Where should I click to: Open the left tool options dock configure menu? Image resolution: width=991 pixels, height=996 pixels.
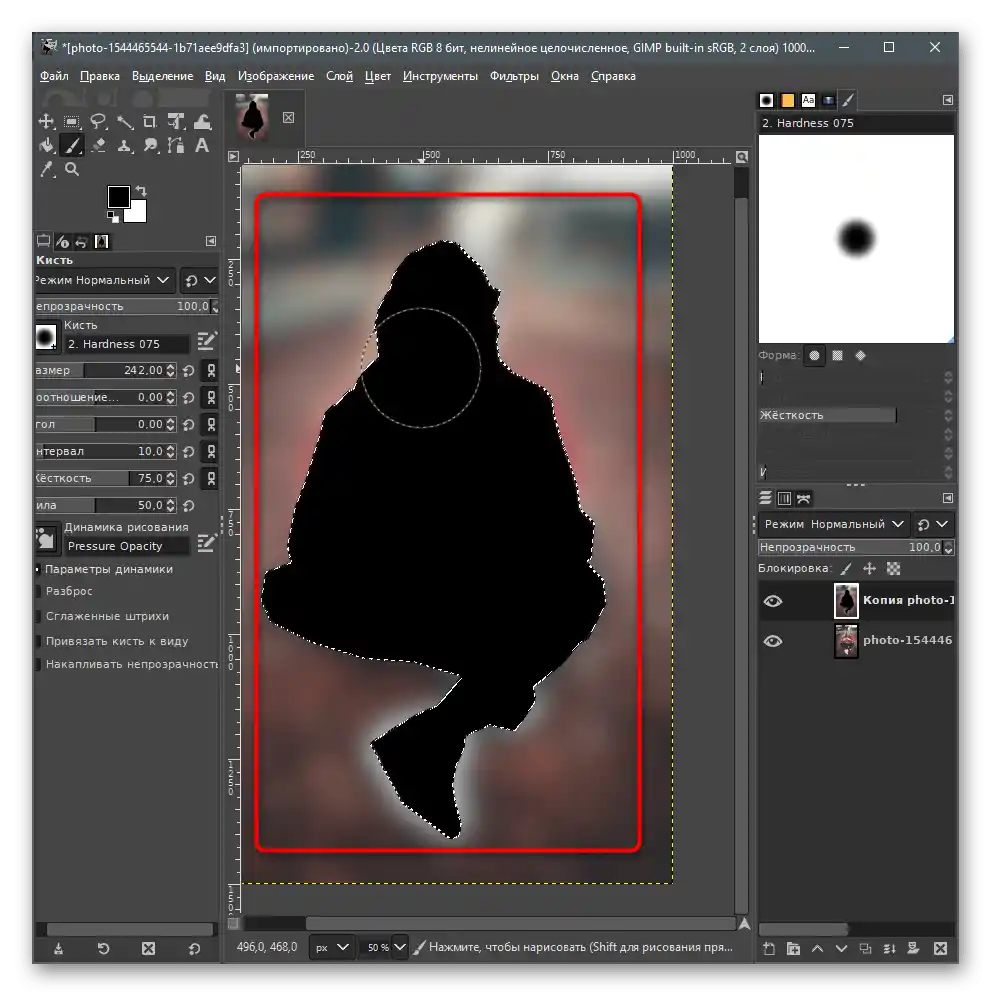(211, 241)
